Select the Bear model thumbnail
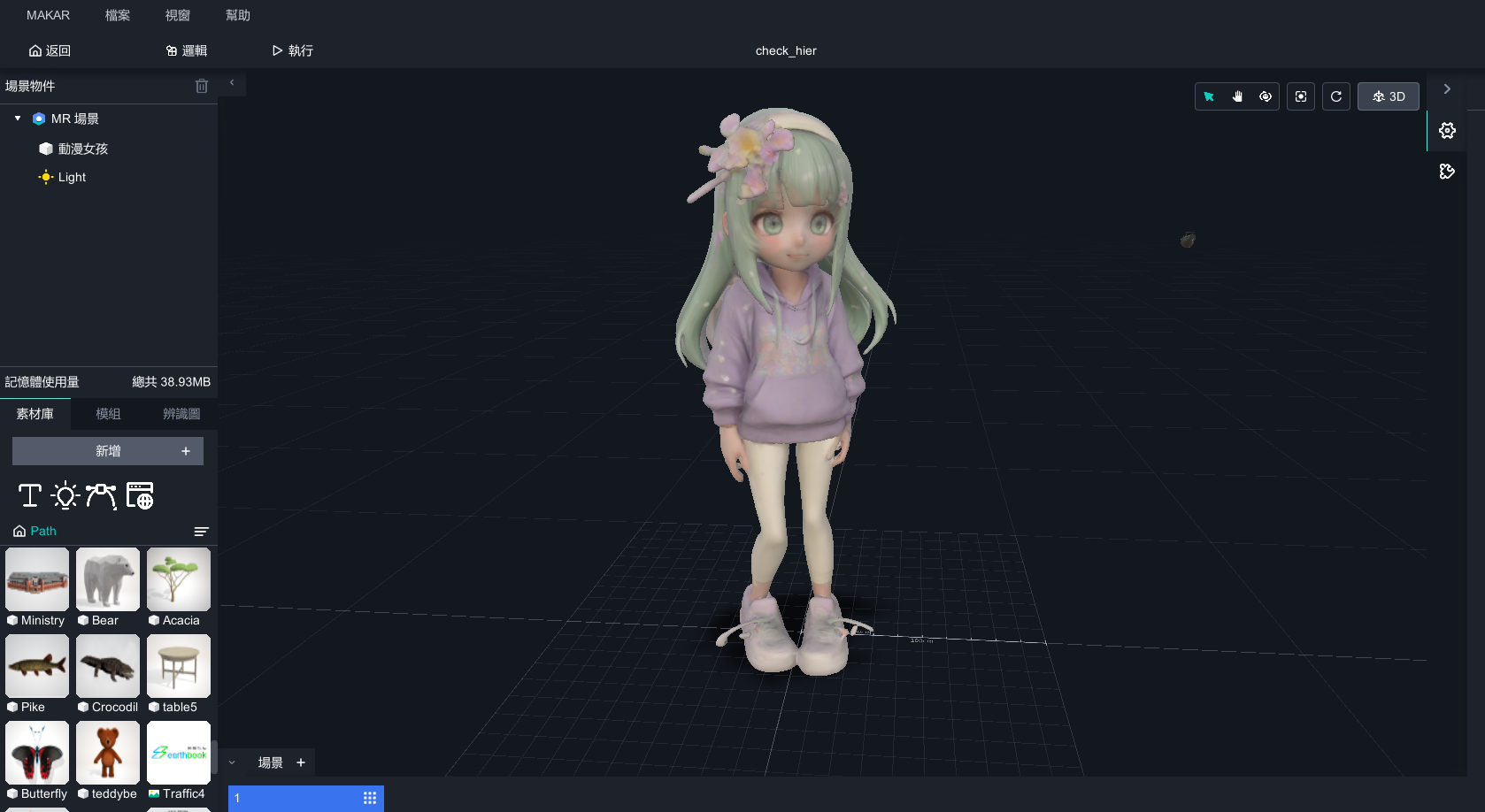The height and width of the screenshot is (812, 1485). pyautogui.click(x=108, y=579)
